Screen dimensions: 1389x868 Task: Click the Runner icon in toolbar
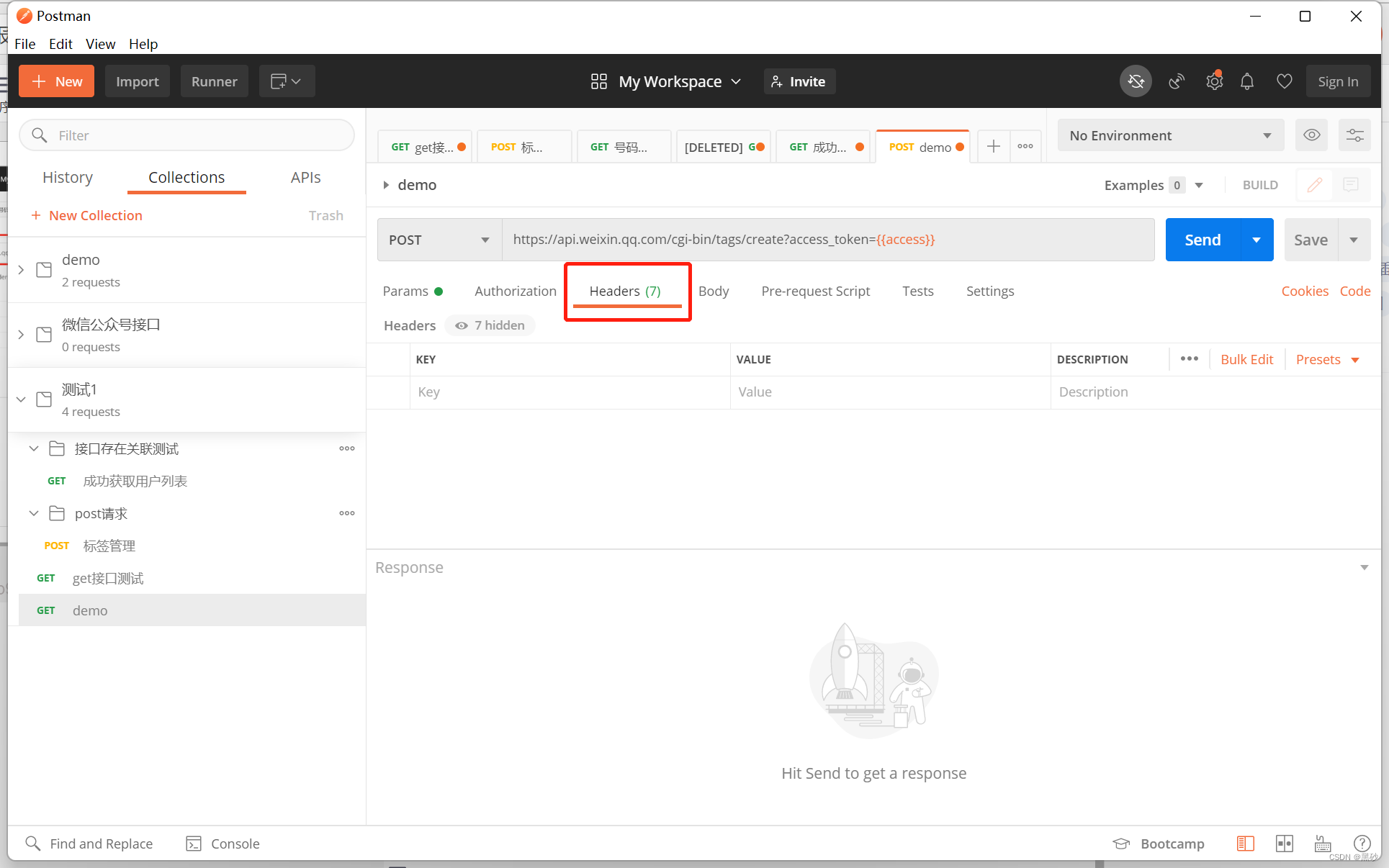click(213, 80)
